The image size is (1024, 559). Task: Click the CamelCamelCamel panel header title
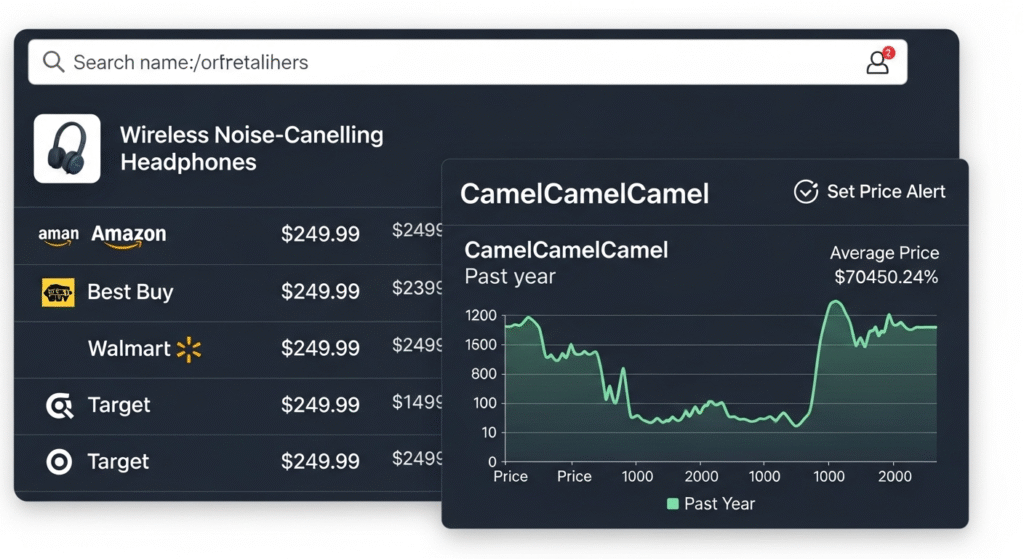tap(584, 193)
